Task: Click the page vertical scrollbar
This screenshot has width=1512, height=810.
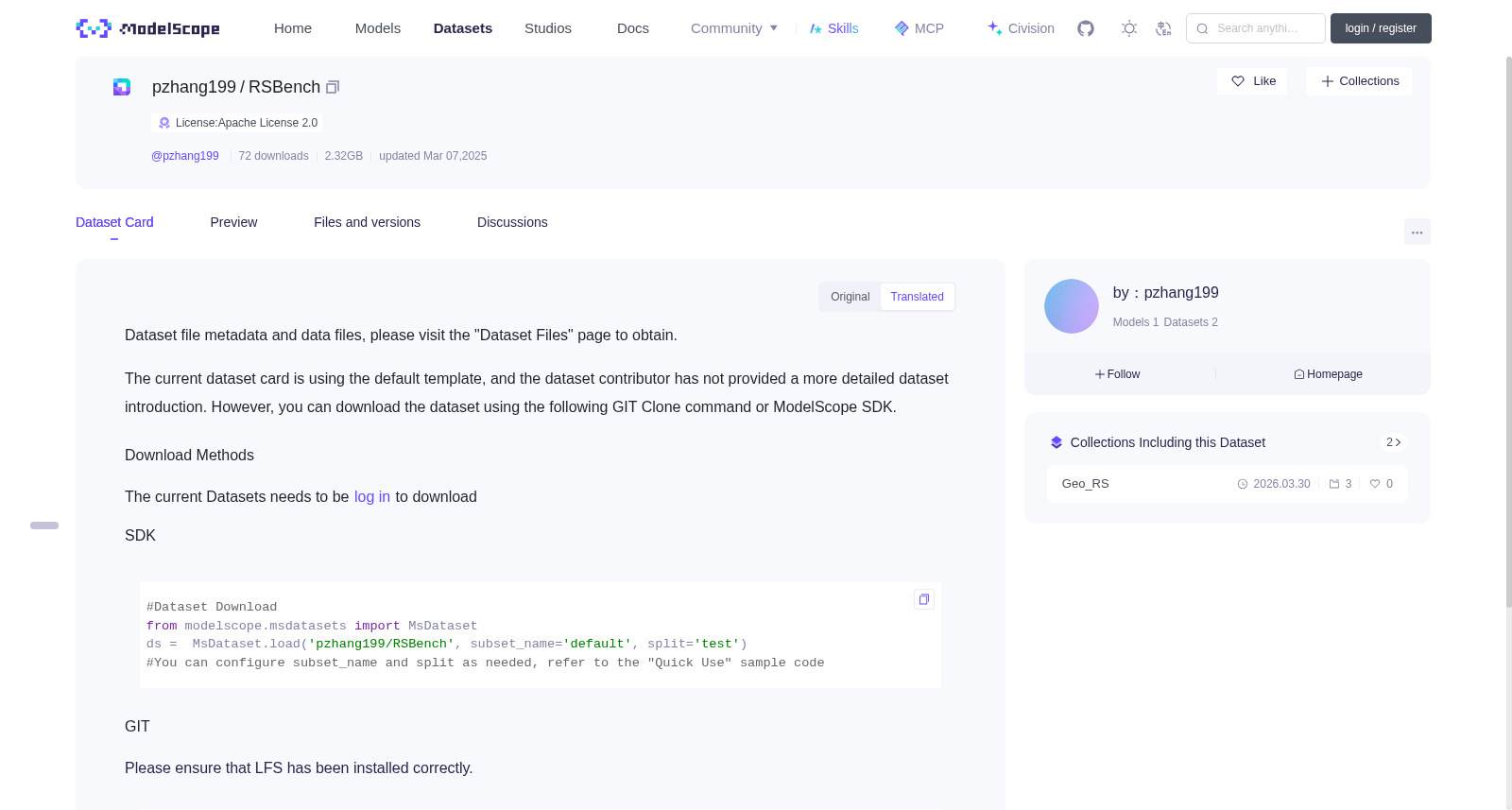Action: [1508, 331]
